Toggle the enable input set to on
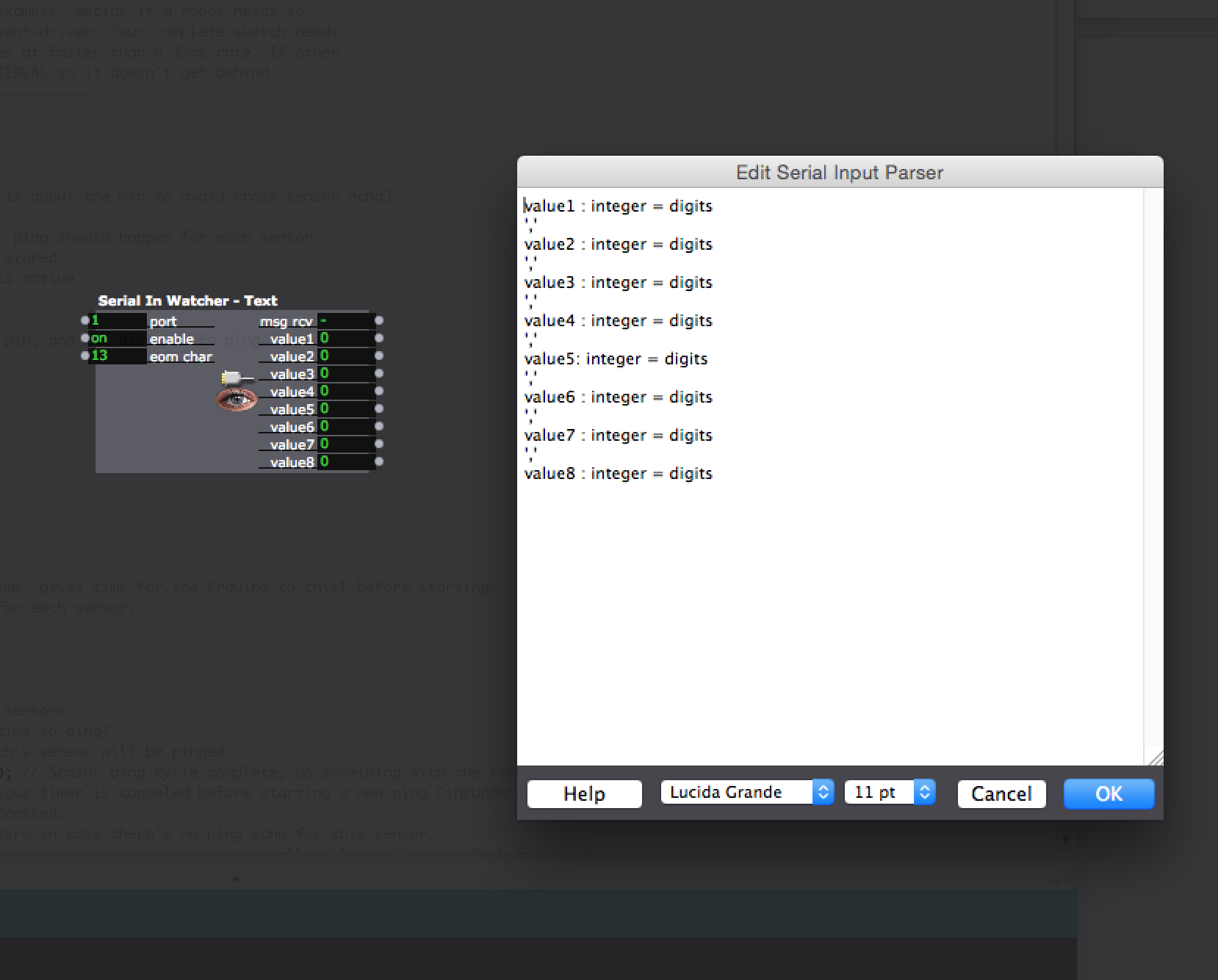 118,339
